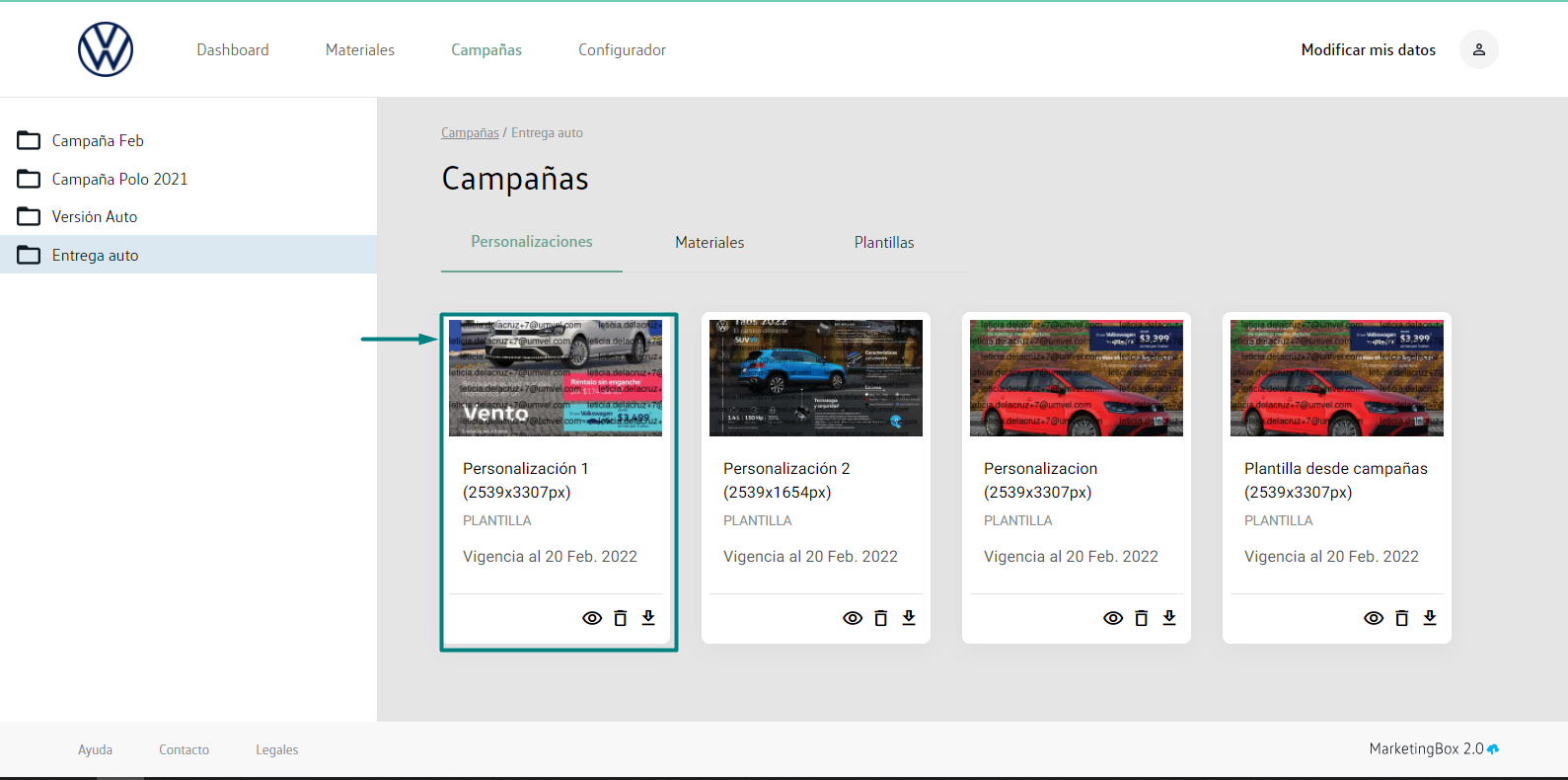Open Materiales in the top navigation
1568x780 pixels.
[x=360, y=49]
